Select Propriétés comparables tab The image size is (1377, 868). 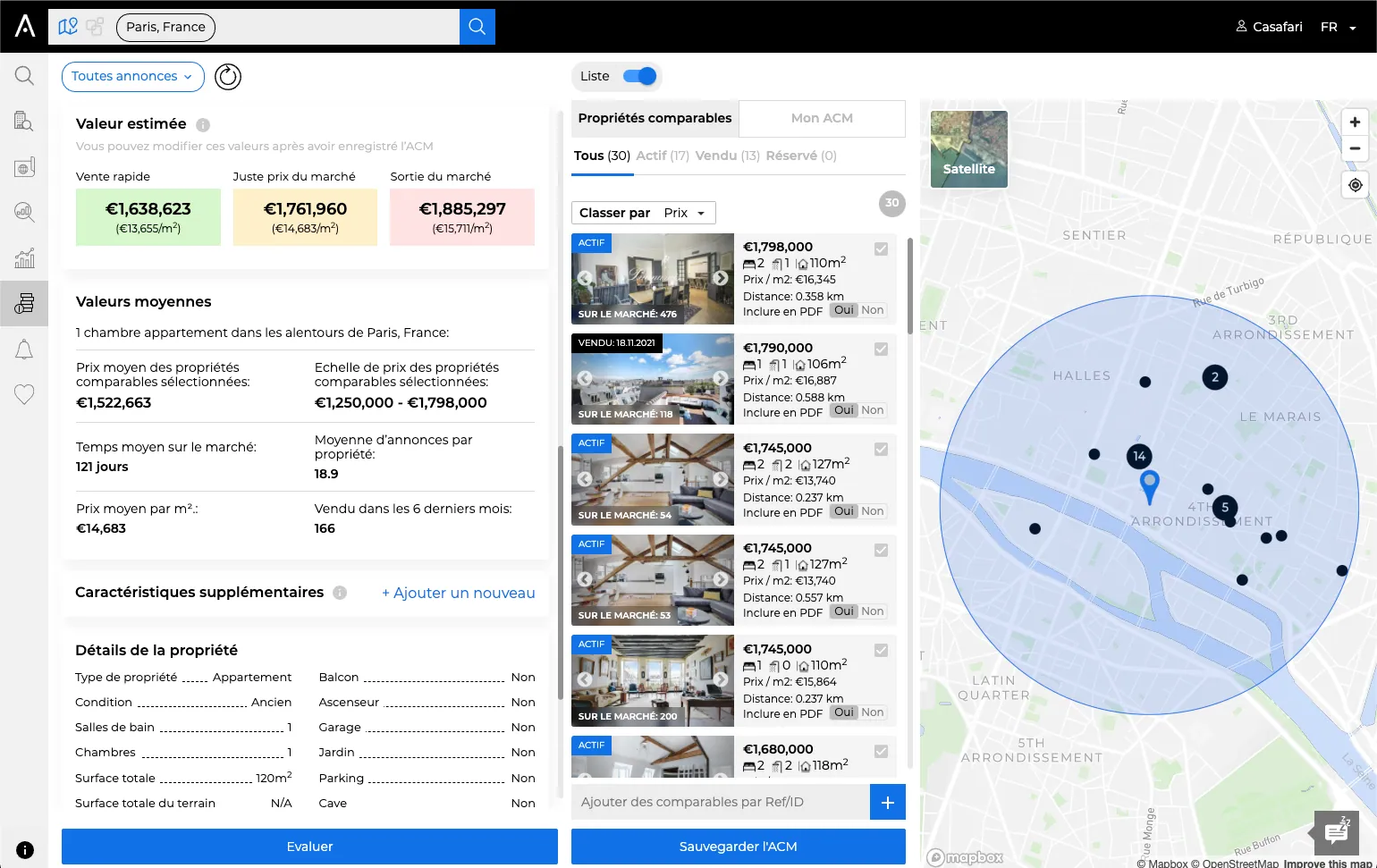click(x=655, y=118)
